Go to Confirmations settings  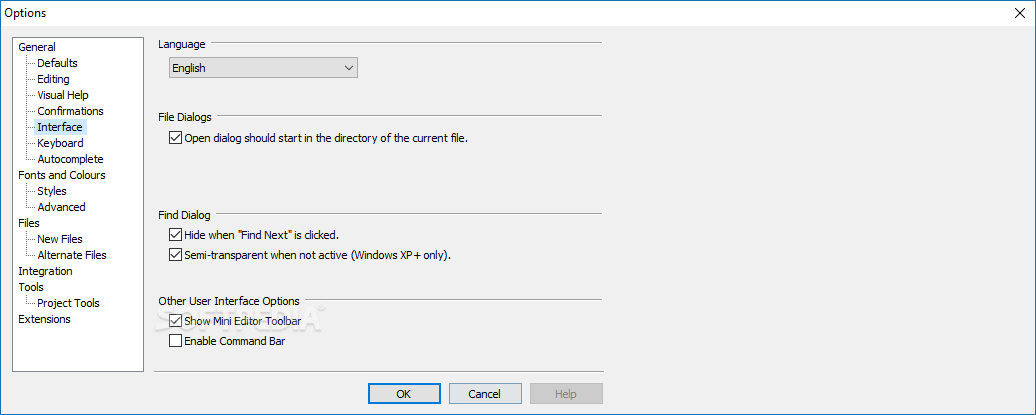[70, 111]
